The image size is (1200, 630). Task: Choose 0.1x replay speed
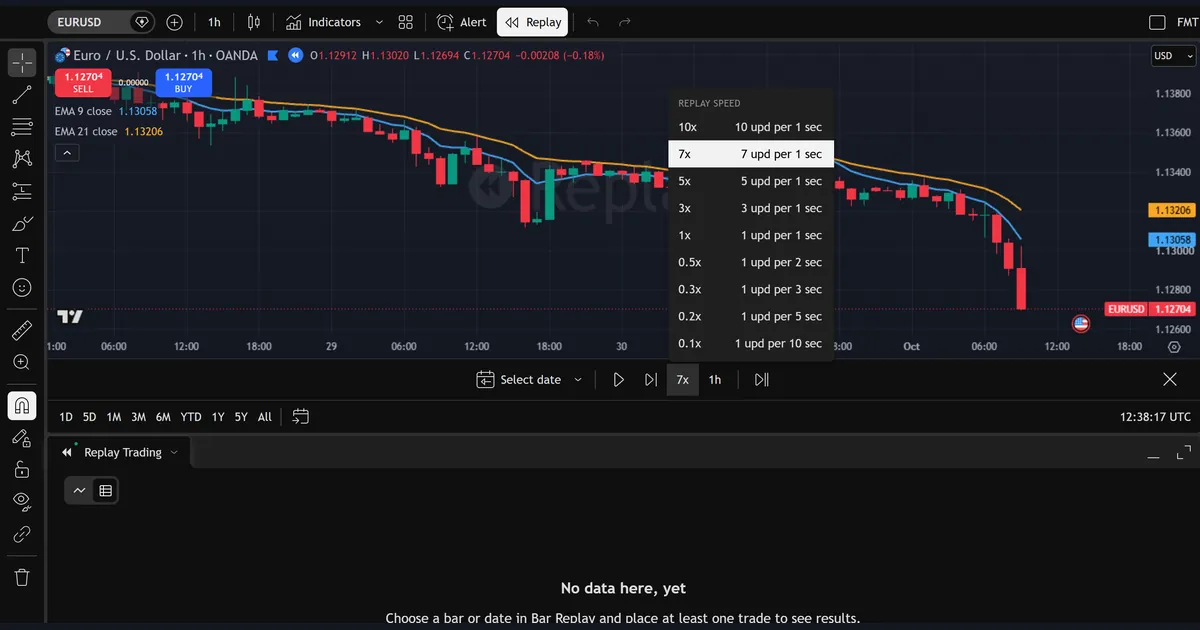click(750, 343)
